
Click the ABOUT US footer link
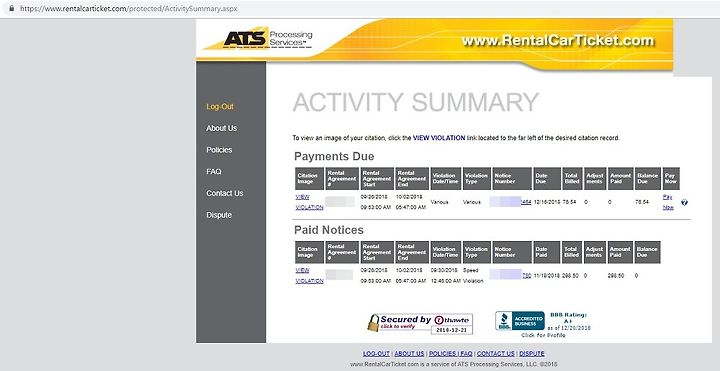pyautogui.click(x=409, y=354)
